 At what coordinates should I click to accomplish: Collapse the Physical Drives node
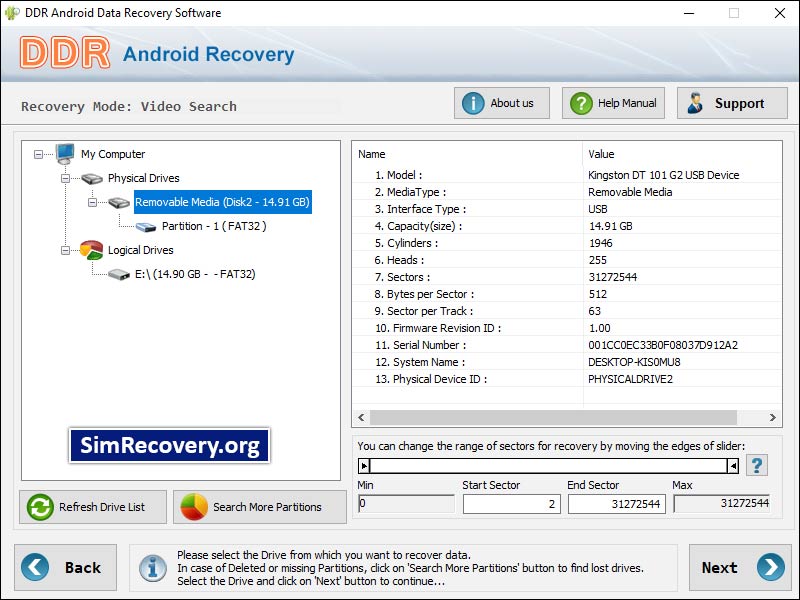[65, 178]
